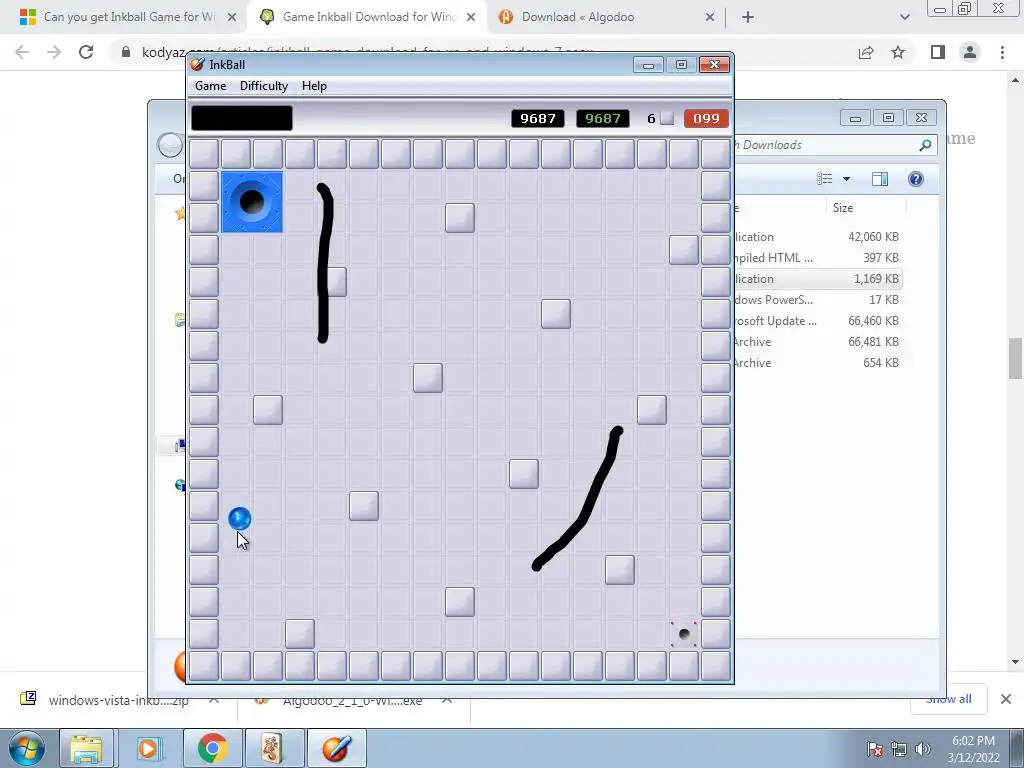Select the 66,481 KB Archive row
This screenshot has height=768, width=1024.
point(819,342)
